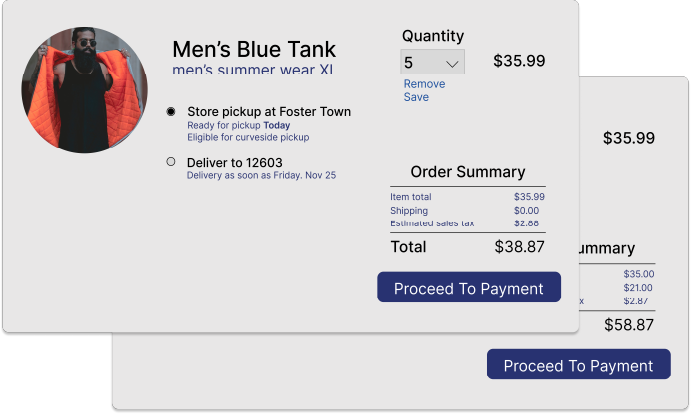
Task: Open the circular product photo thumbnail
Action: click(84, 89)
